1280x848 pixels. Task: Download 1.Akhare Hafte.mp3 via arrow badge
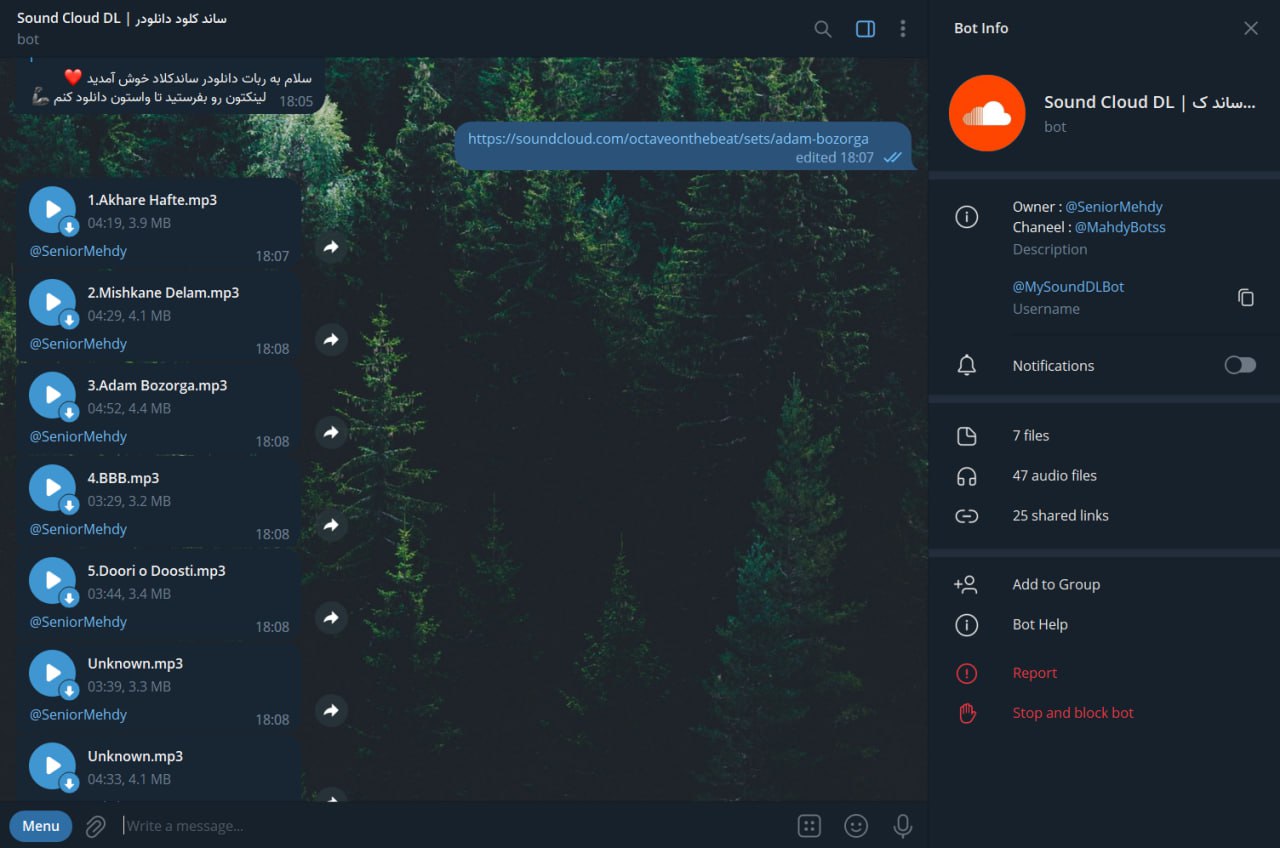(69, 227)
